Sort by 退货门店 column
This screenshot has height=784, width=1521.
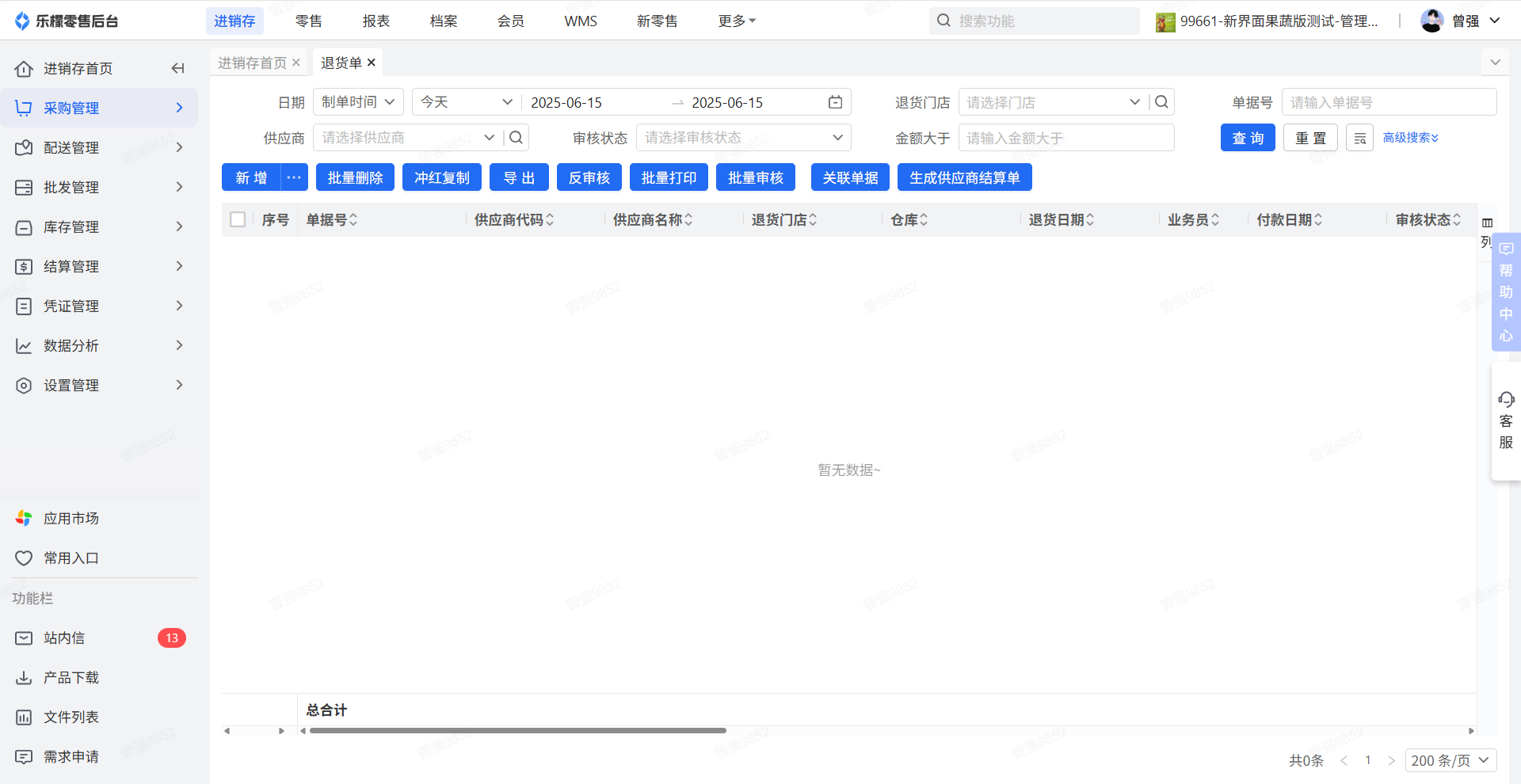click(813, 219)
